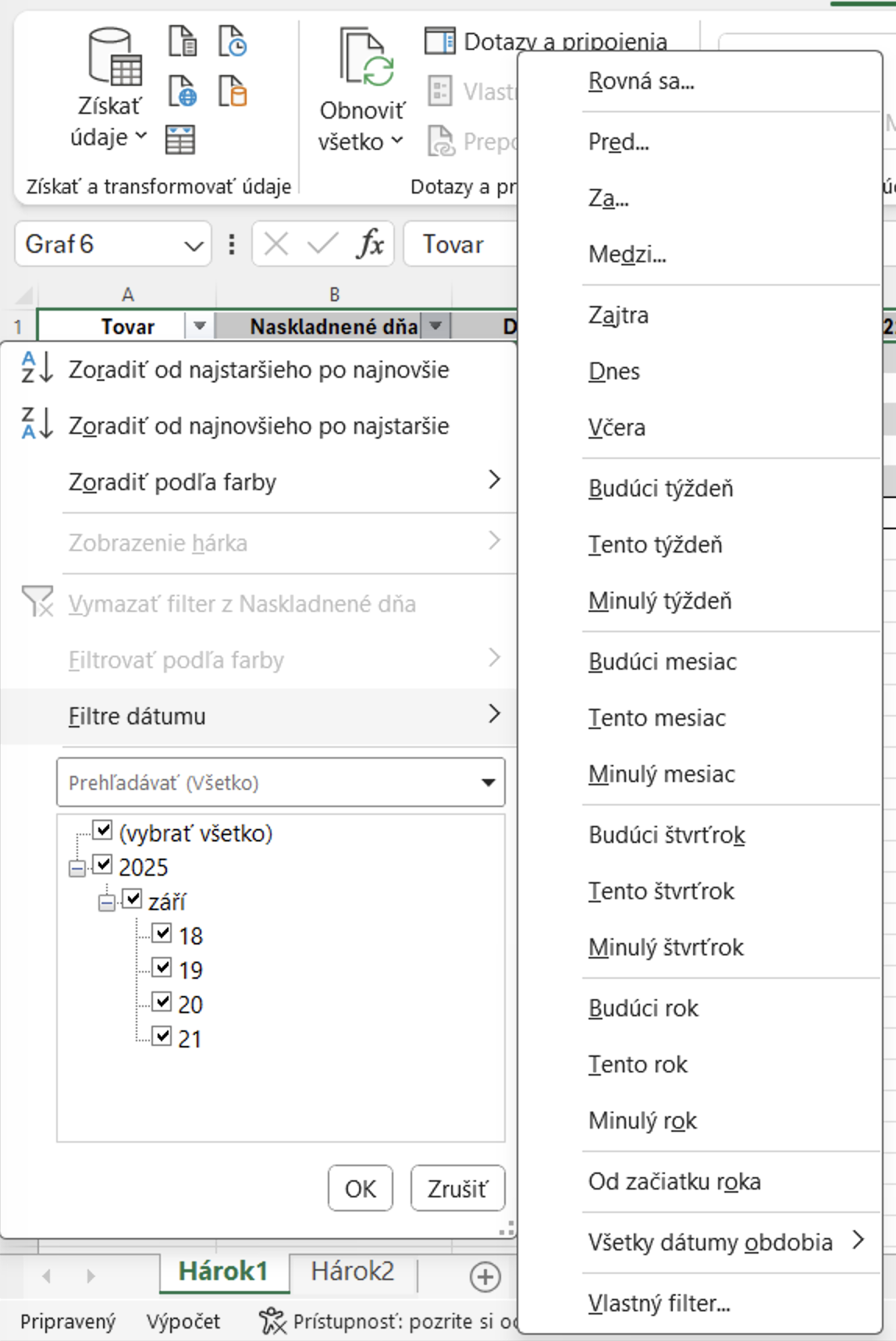Click the three-dot handle beside Name Box
This screenshot has height=1341, width=896.
pos(232,244)
